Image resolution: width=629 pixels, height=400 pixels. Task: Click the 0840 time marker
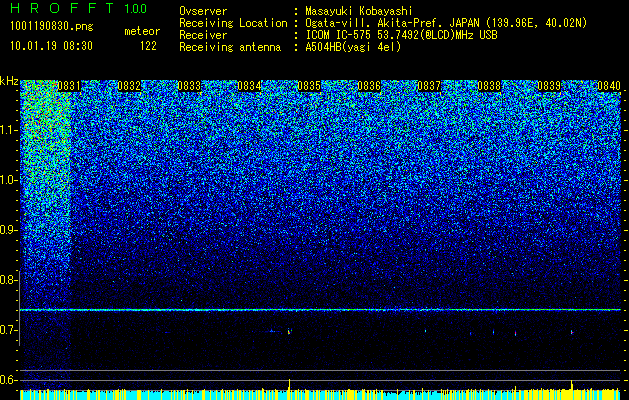(609, 86)
